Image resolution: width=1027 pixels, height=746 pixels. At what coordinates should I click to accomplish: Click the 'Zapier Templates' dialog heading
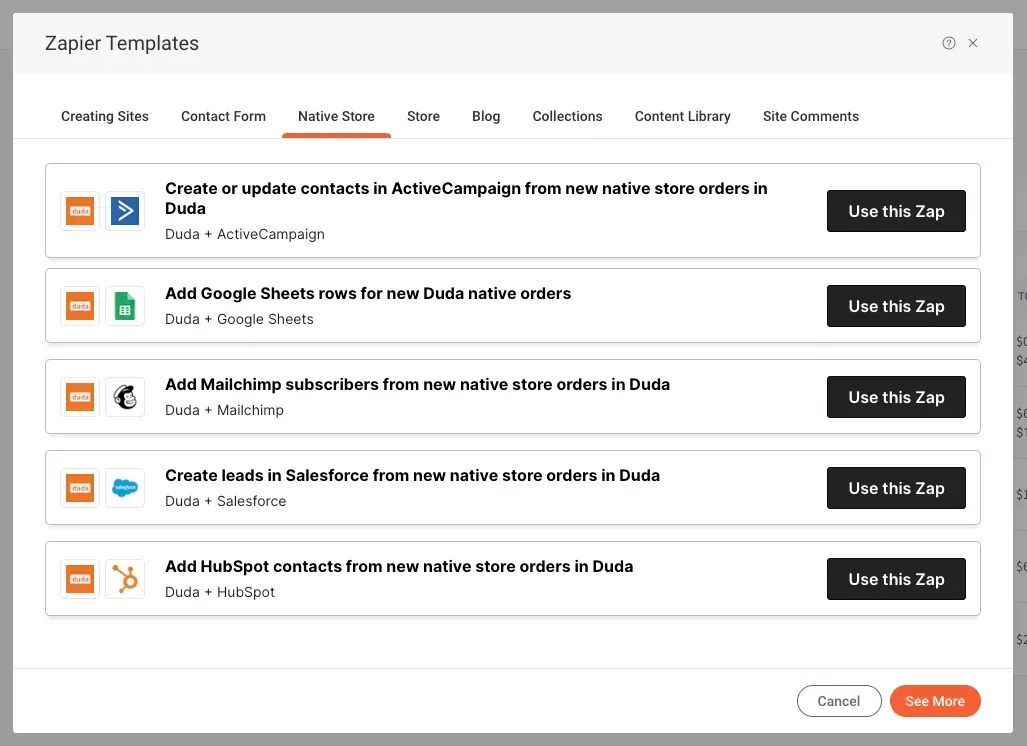click(x=122, y=43)
